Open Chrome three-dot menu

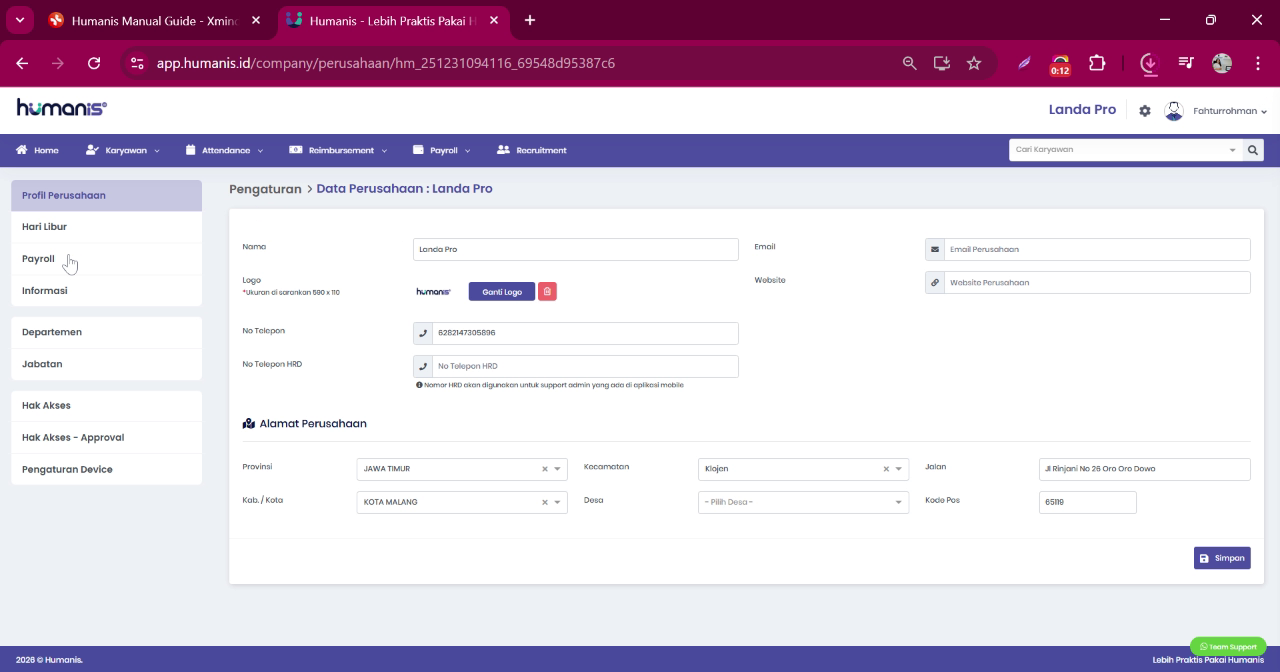[1258, 63]
